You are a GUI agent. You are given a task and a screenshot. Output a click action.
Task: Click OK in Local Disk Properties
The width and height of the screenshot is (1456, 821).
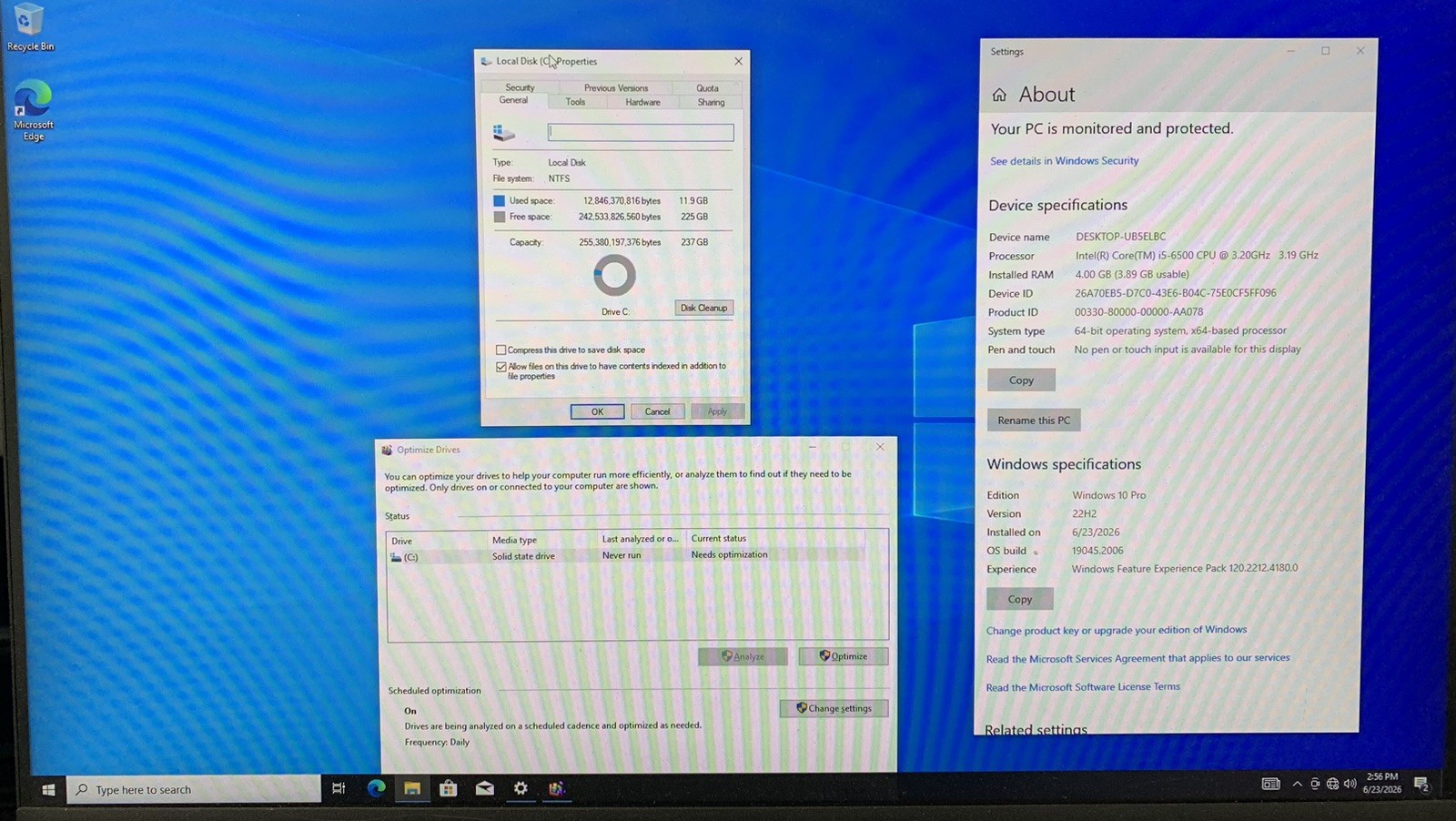point(597,411)
